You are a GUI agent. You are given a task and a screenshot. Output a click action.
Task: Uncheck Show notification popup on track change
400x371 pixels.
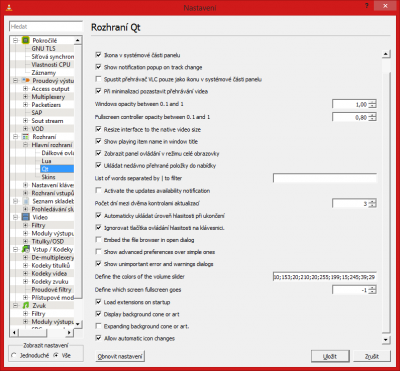(98, 67)
